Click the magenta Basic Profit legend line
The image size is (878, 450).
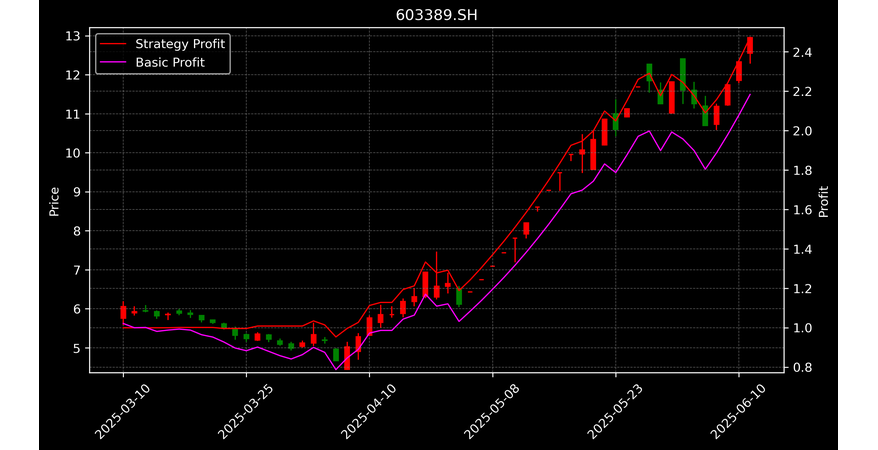tap(111, 63)
